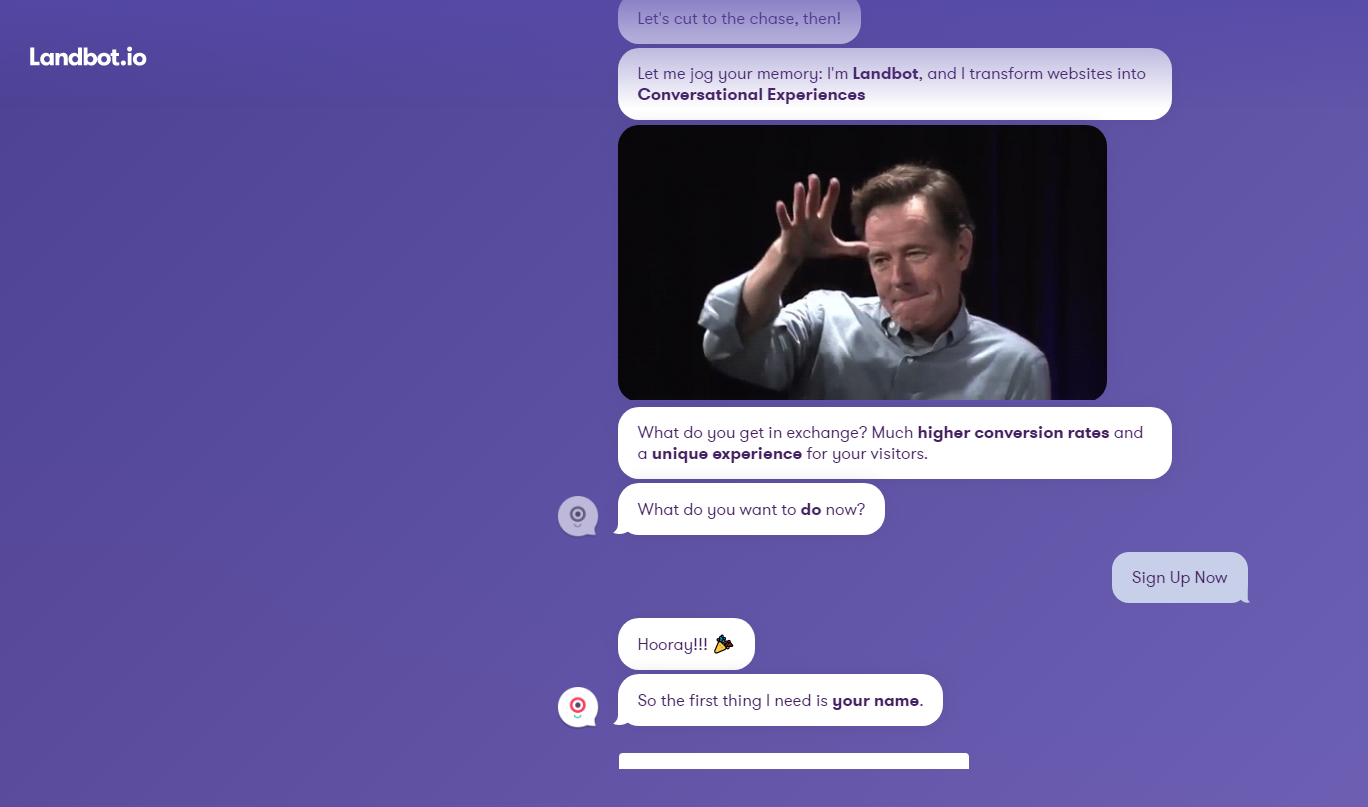Click the Landbot.io logo

tap(88, 57)
